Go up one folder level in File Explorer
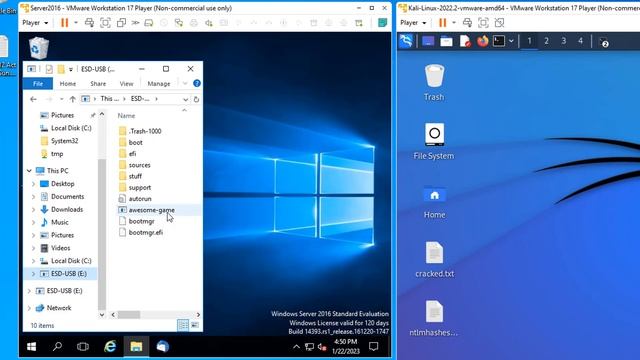The width and height of the screenshot is (640, 360). click(x=73, y=99)
